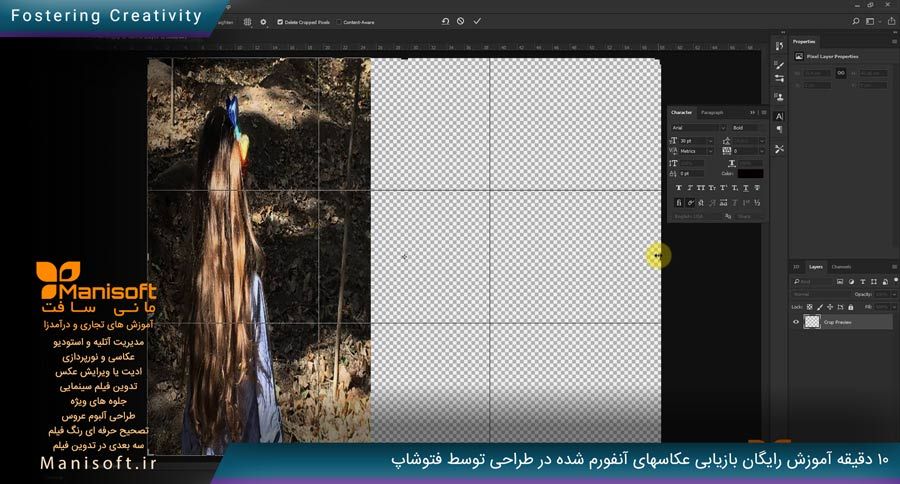Open the Paragraph panel dock icon

(779, 130)
